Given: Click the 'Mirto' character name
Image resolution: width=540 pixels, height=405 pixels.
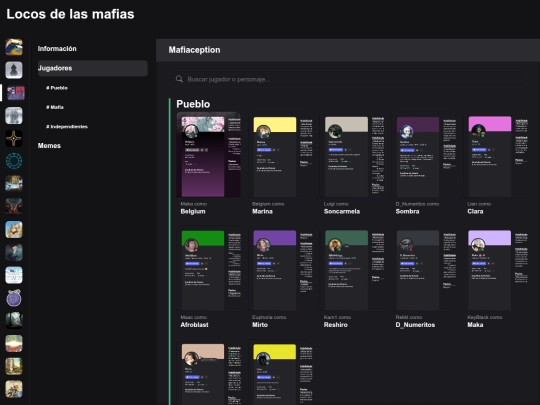Looking at the screenshot, I should pos(260,325).
